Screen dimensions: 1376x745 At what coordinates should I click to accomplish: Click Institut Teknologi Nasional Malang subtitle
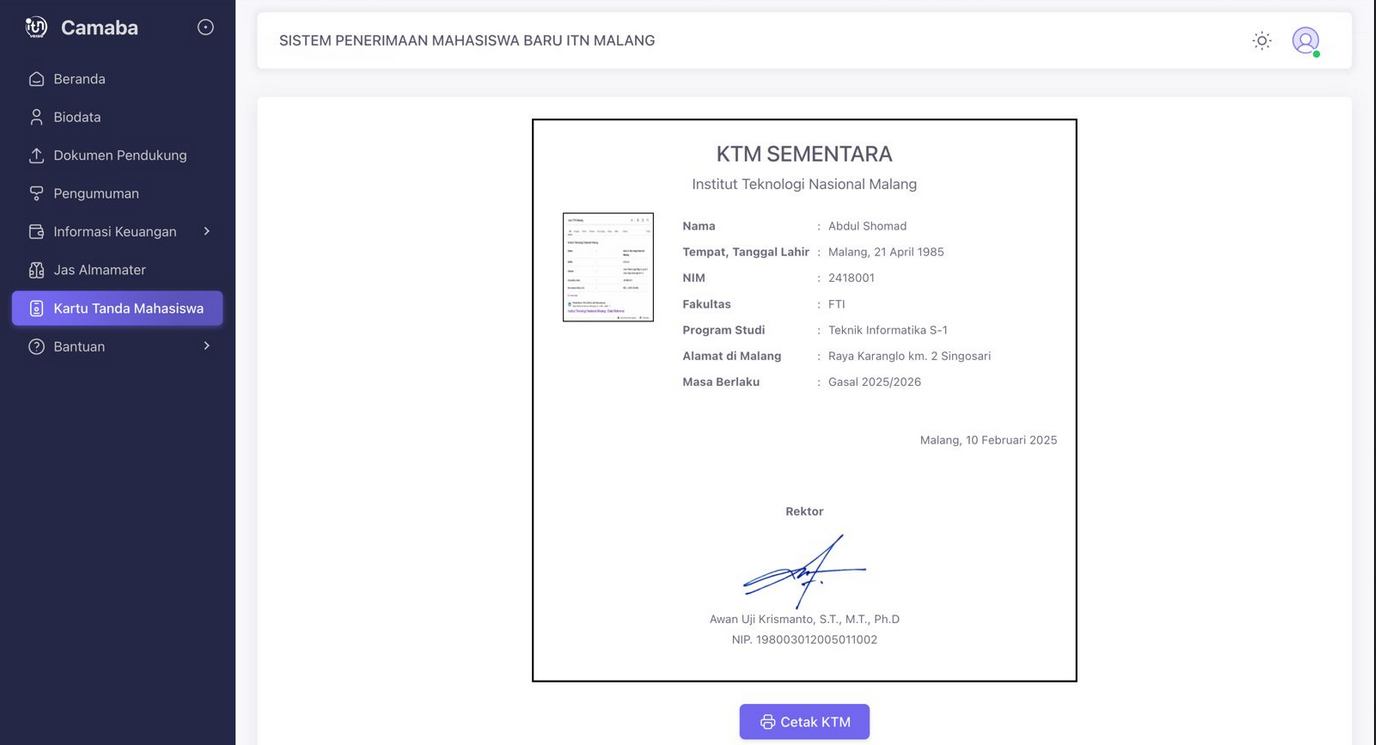804,184
